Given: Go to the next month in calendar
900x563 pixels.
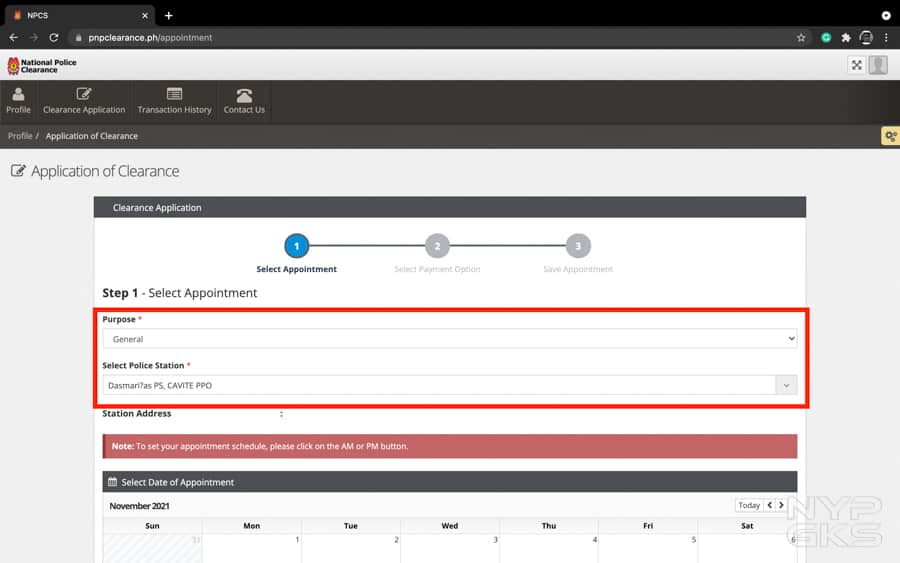Looking at the screenshot, I should click(781, 505).
